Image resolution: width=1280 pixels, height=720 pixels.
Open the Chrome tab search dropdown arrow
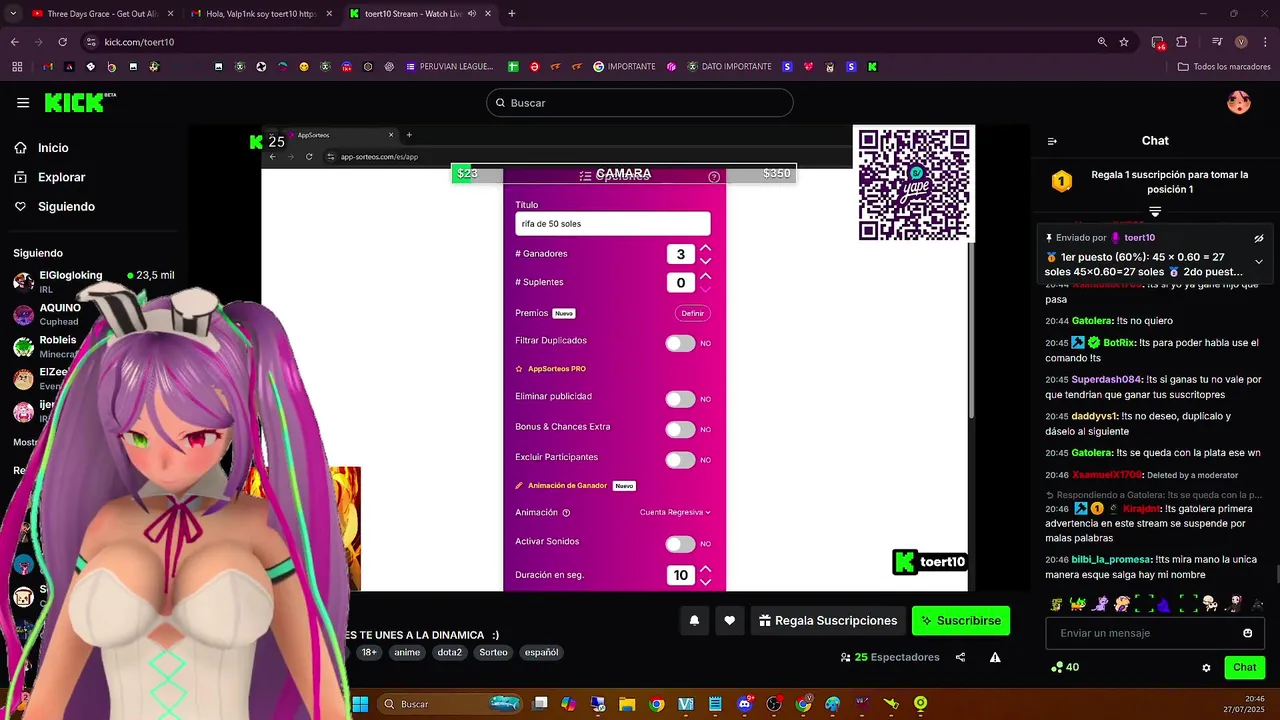13,14
